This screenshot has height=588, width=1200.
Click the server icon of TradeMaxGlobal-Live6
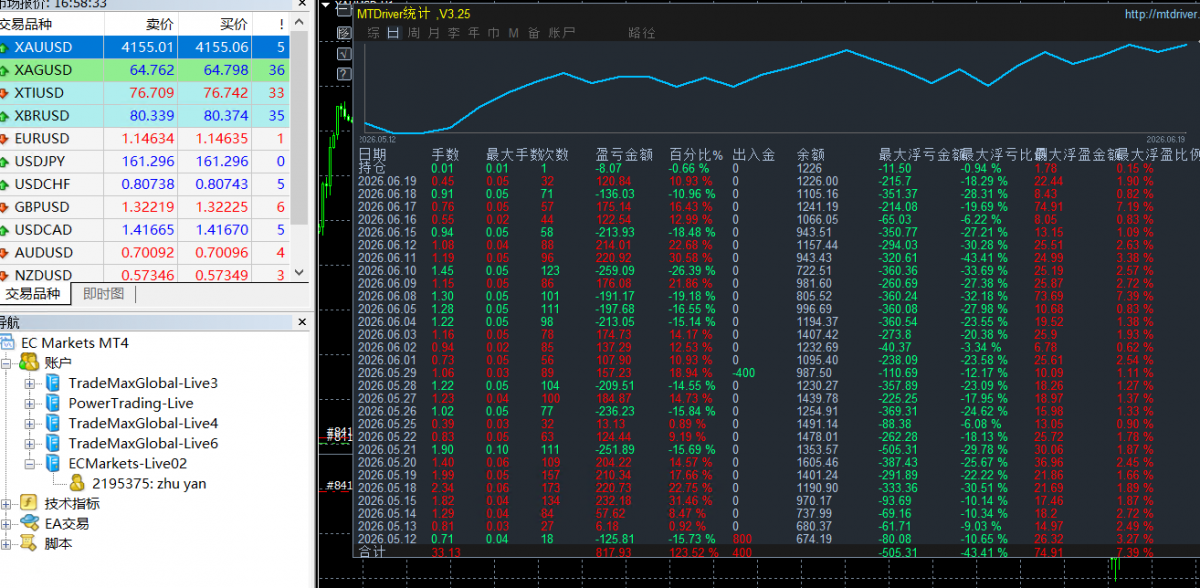[x=53, y=443]
